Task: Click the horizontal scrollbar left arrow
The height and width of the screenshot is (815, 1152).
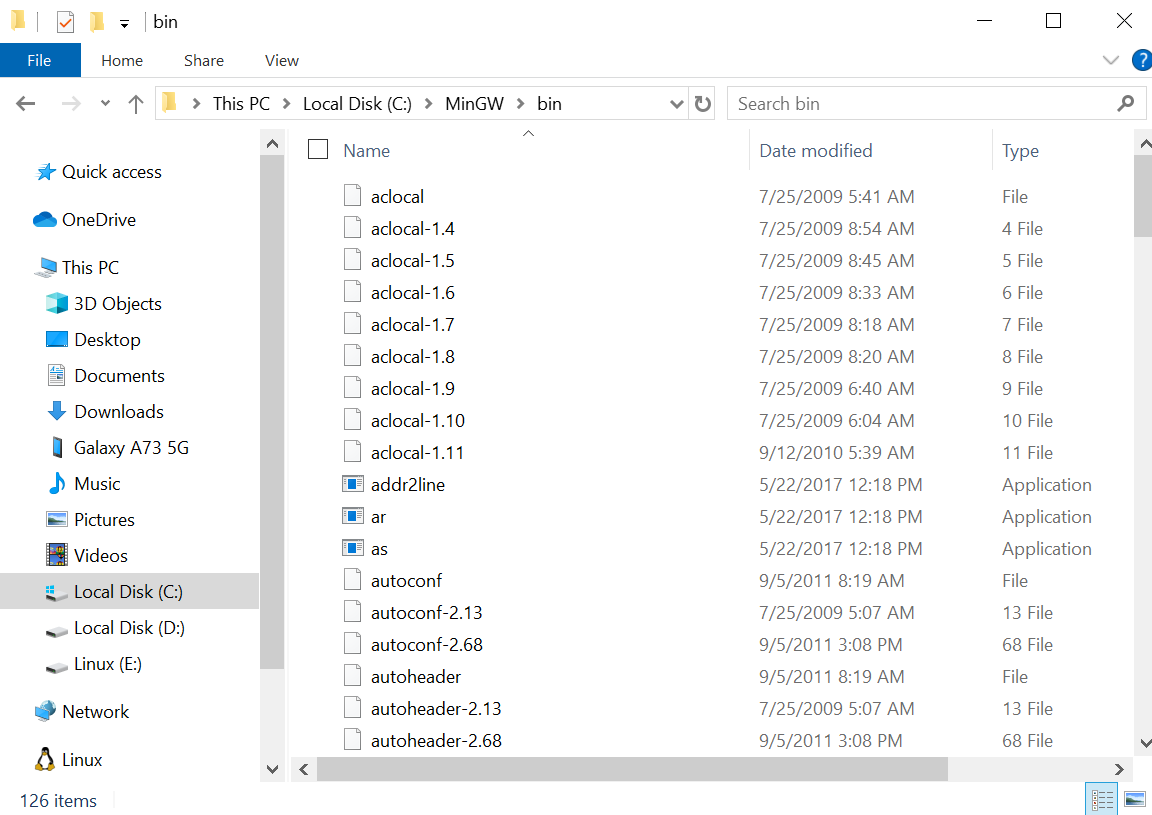Action: pyautogui.click(x=303, y=769)
